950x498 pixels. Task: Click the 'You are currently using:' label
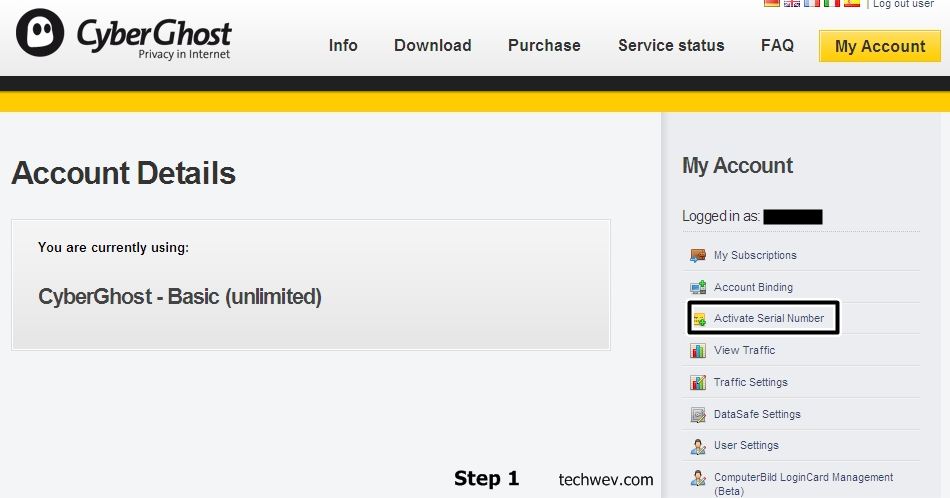click(113, 247)
